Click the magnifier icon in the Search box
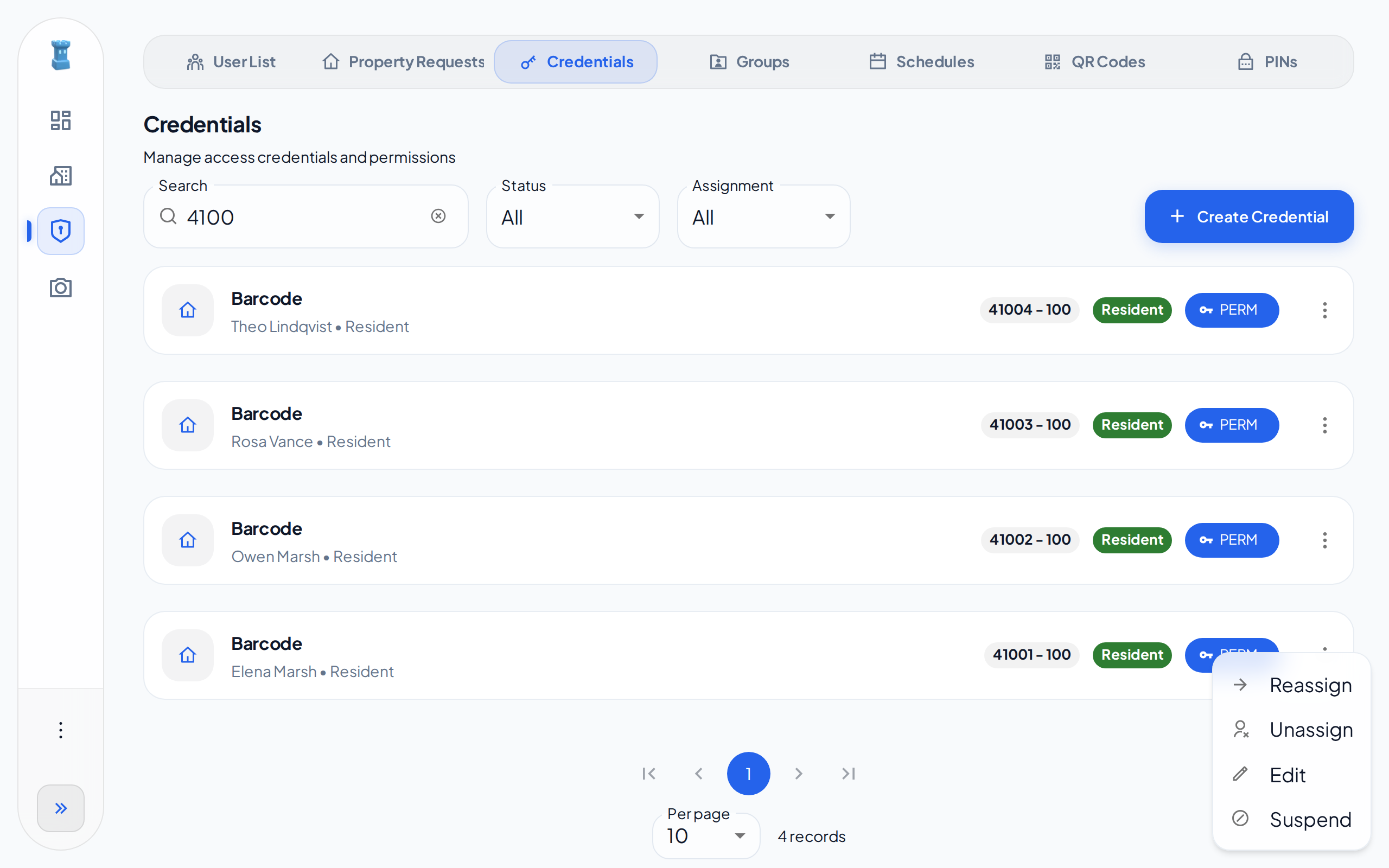1389x868 pixels. 168,216
